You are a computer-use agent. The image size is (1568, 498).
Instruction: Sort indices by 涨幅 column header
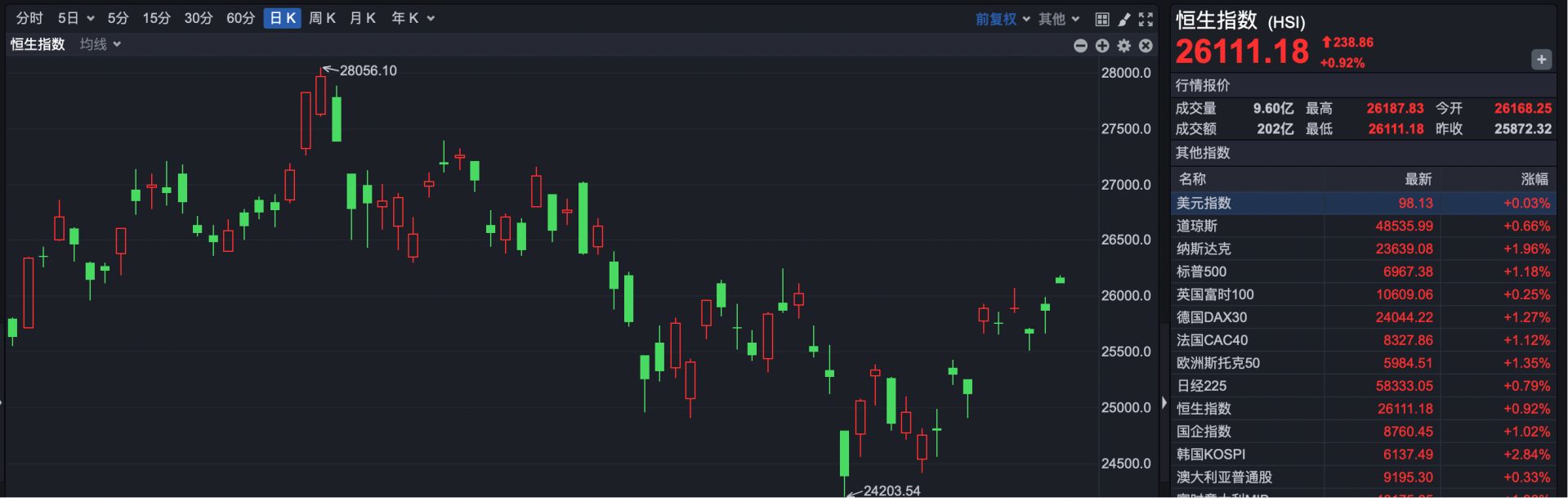click(x=1534, y=179)
